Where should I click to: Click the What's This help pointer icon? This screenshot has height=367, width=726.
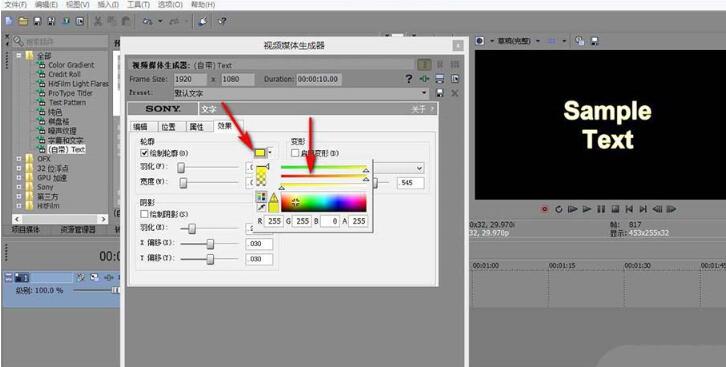[222, 21]
